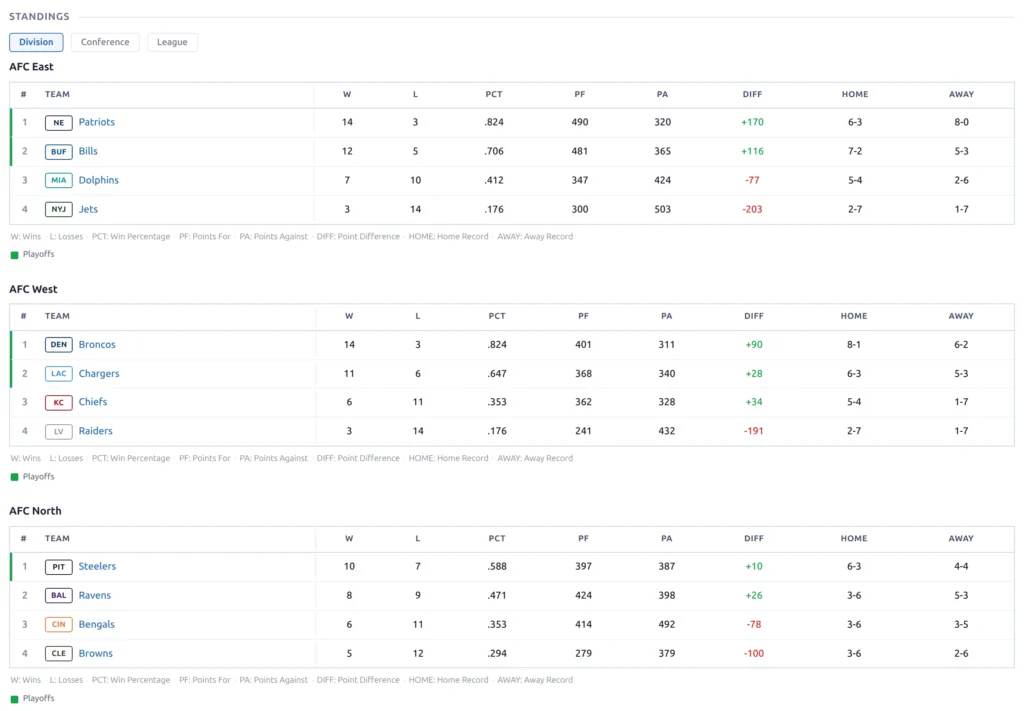
Task: Click the Patriots 490 points for
Action: (x=580, y=122)
